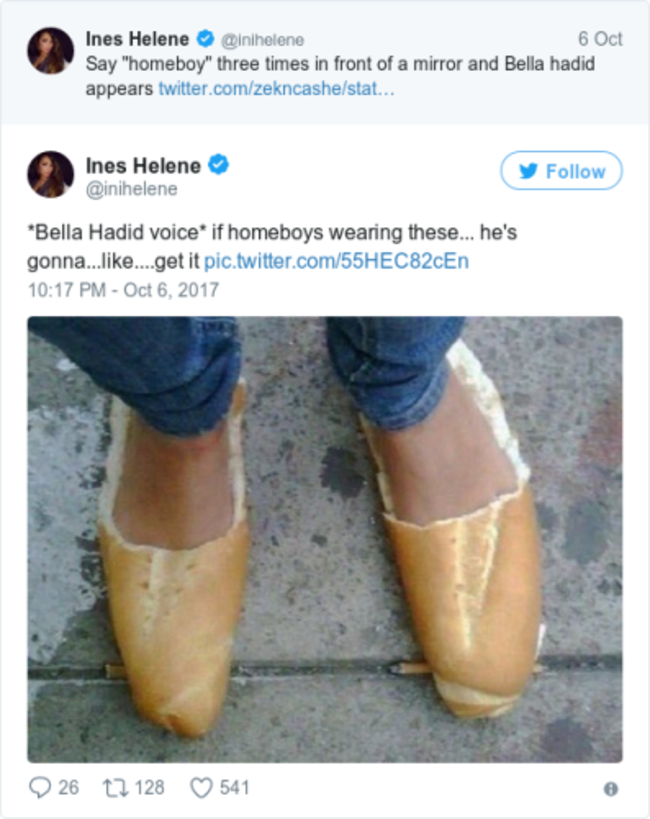Open the 6 Oct date link
Image resolution: width=650 pixels, height=819 pixels.
600,39
